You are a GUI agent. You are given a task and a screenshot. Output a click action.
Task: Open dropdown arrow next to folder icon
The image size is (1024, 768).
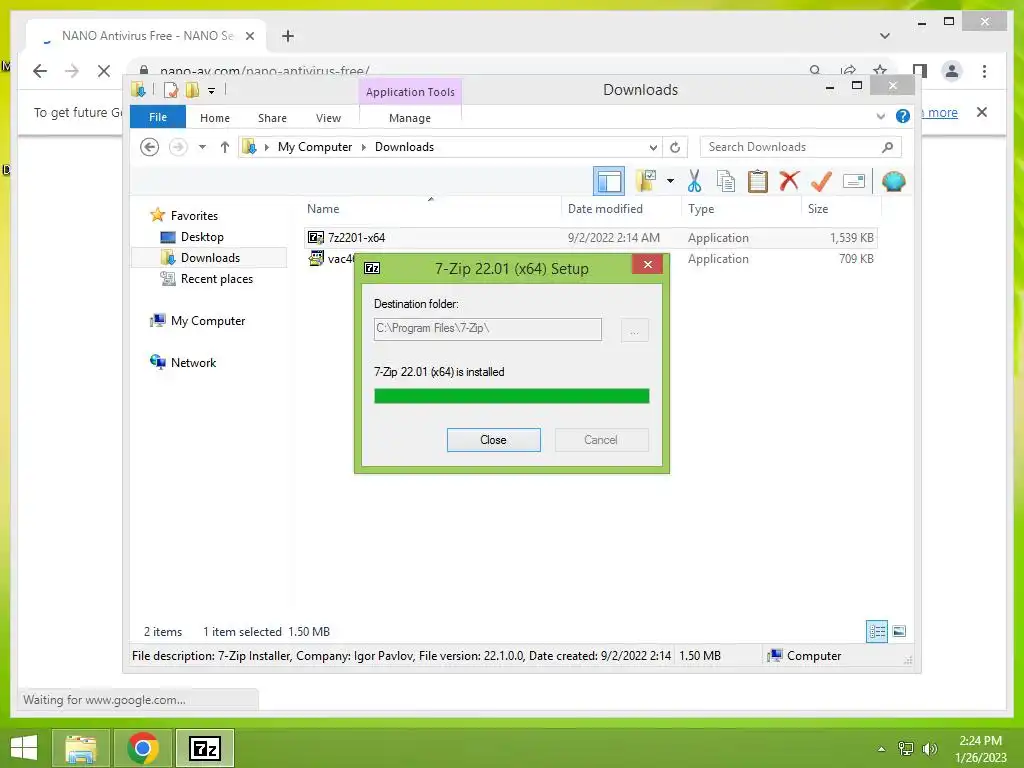click(670, 181)
